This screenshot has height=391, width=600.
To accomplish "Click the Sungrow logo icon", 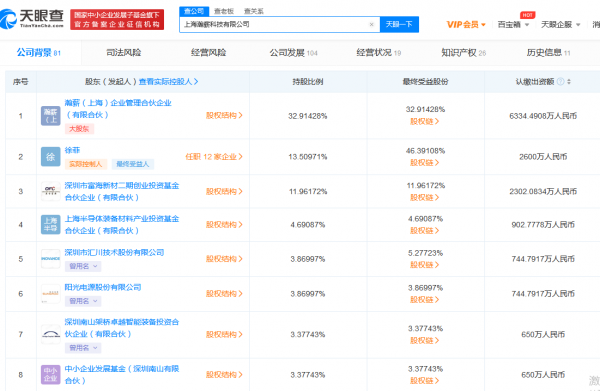I will tap(51, 294).
